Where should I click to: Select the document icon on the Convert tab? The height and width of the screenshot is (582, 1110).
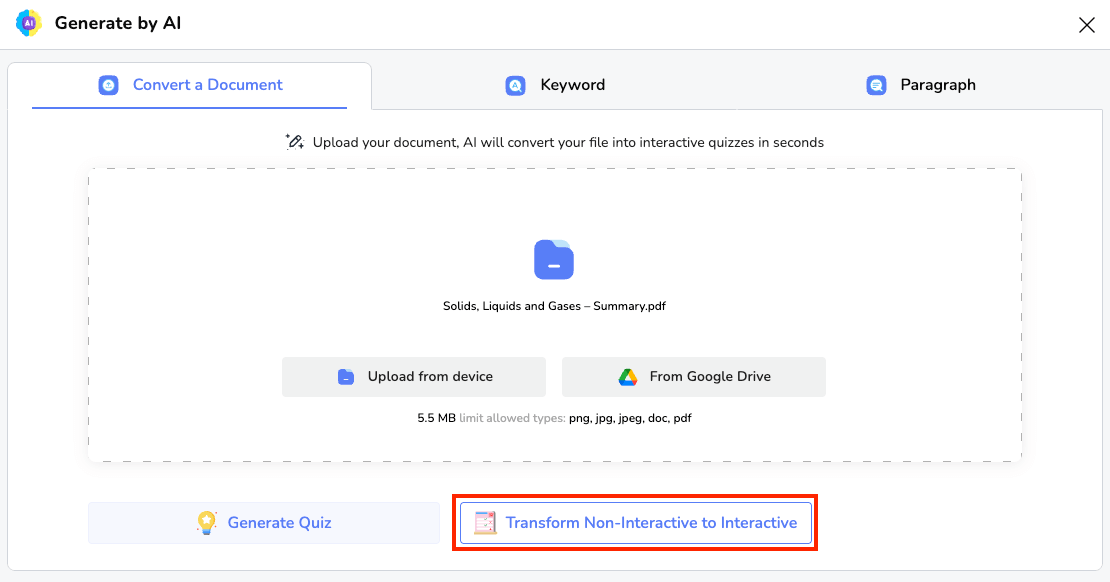[109, 85]
